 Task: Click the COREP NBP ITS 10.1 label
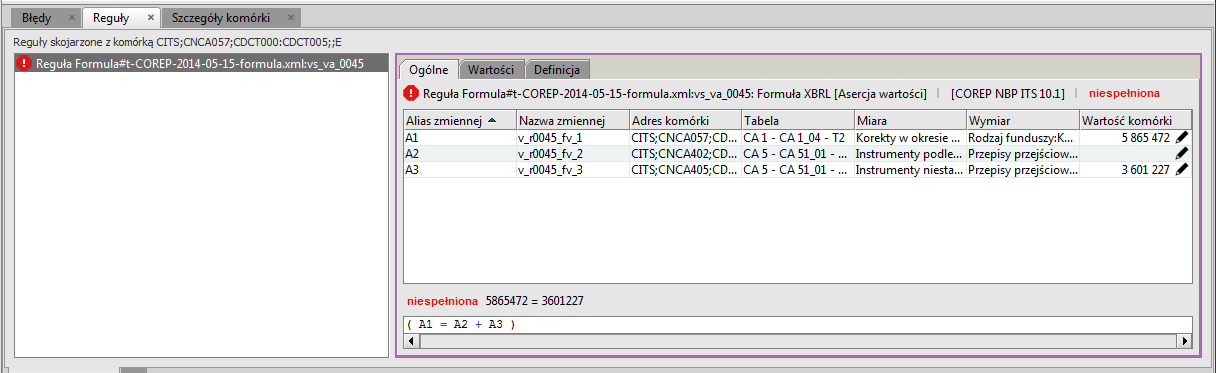tap(1008, 93)
